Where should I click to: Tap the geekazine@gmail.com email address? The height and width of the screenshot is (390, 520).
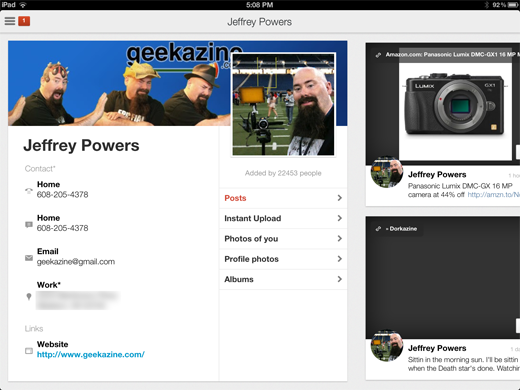coord(76,262)
